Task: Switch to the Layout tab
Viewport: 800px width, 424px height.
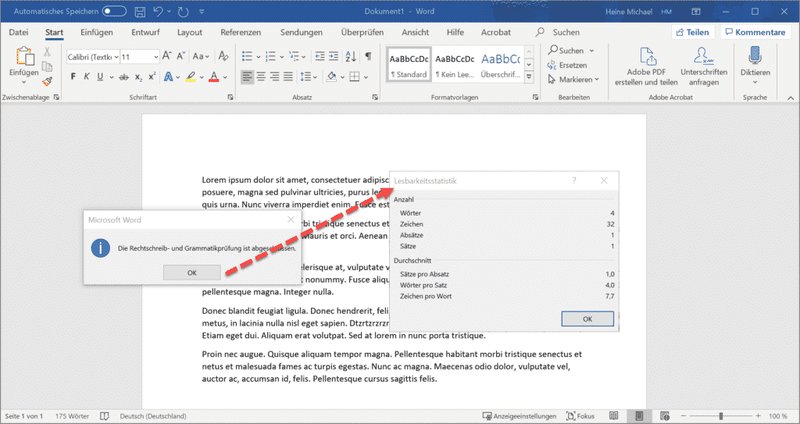Action: 190,32
